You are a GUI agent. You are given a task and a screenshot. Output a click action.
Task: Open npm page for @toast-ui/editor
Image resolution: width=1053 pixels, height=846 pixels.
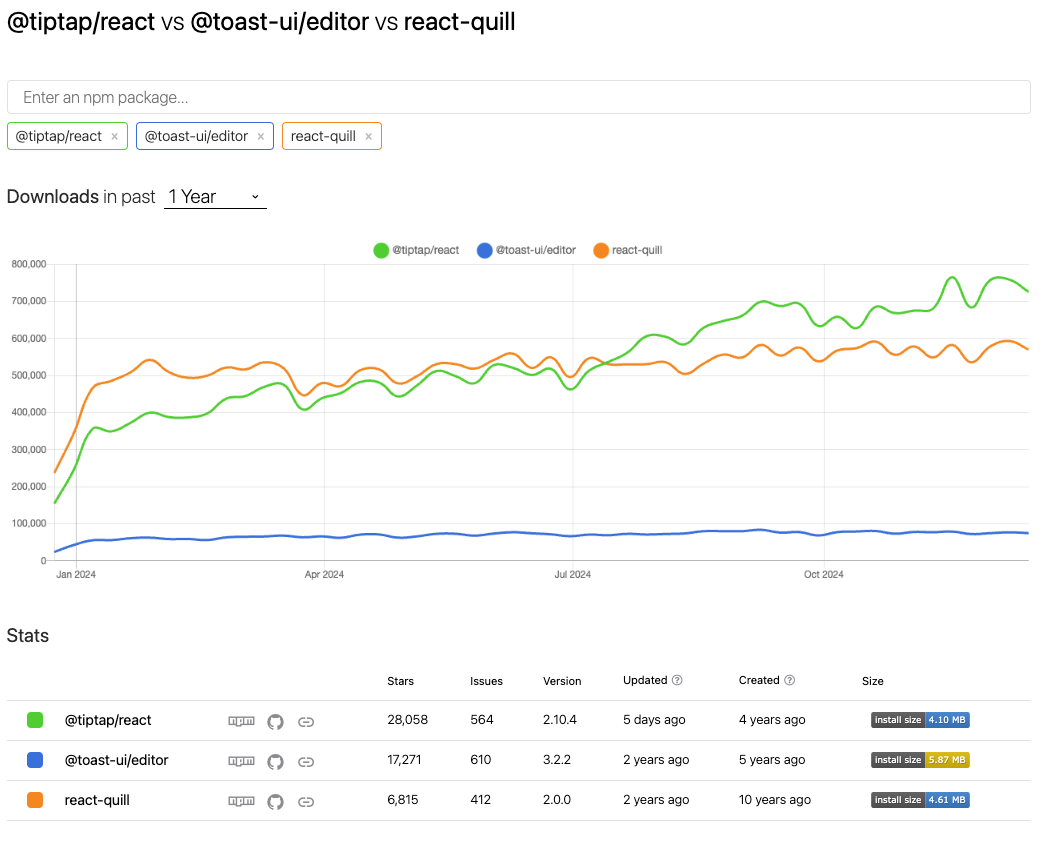click(x=241, y=761)
